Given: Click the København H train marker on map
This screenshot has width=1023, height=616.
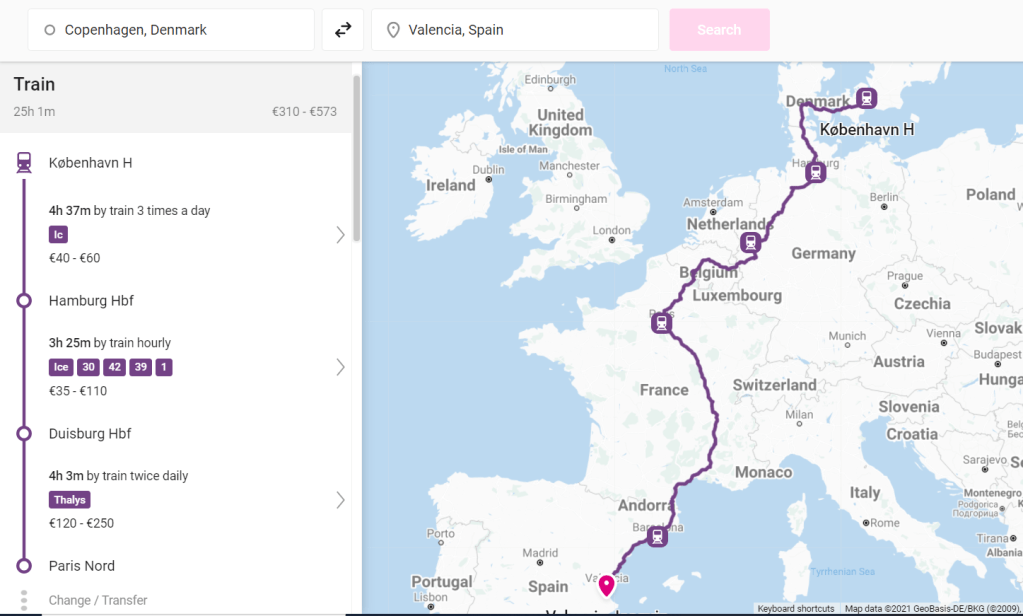Looking at the screenshot, I should (866, 98).
